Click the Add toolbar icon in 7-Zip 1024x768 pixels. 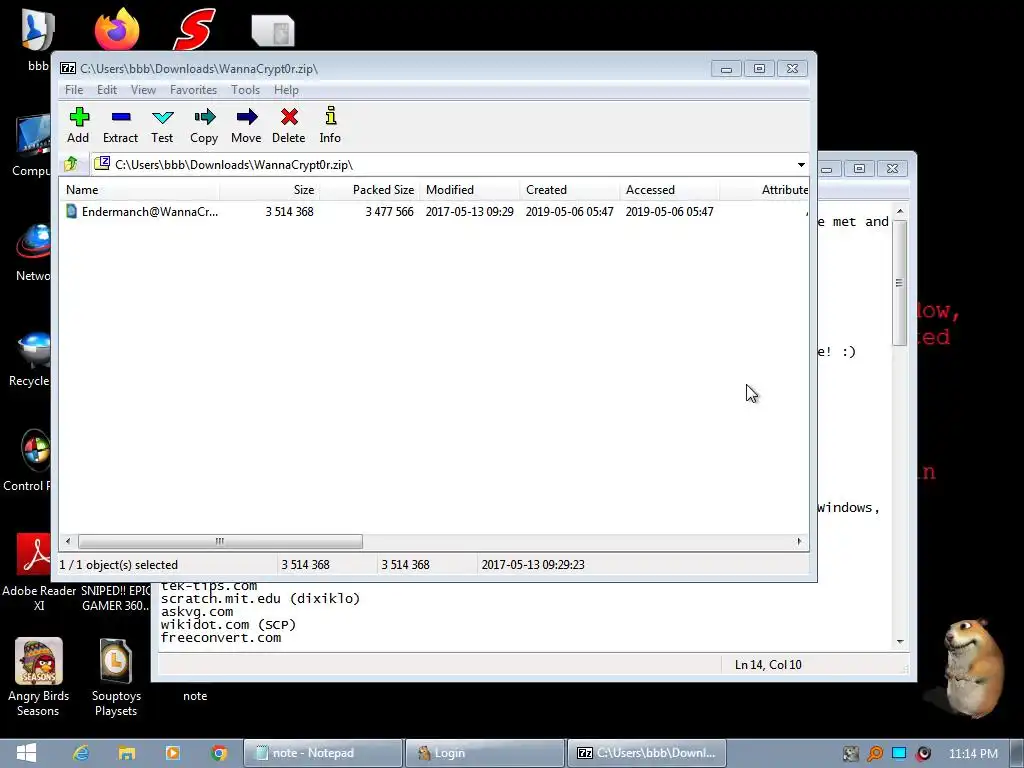(78, 125)
